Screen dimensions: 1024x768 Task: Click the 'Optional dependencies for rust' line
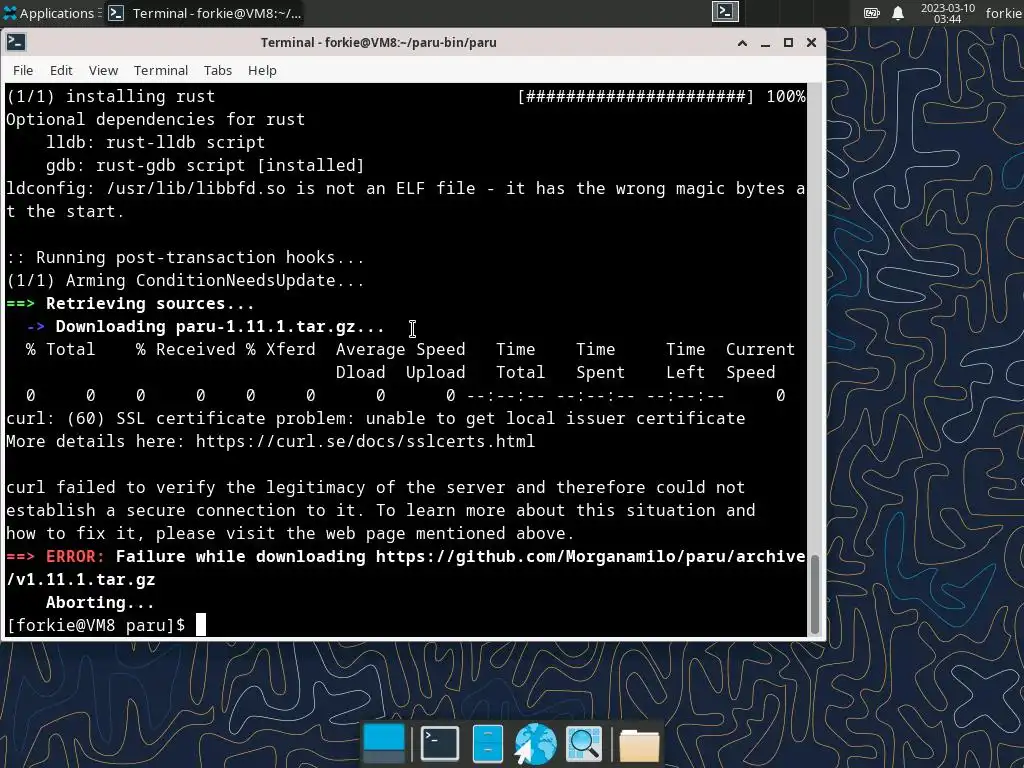click(155, 120)
